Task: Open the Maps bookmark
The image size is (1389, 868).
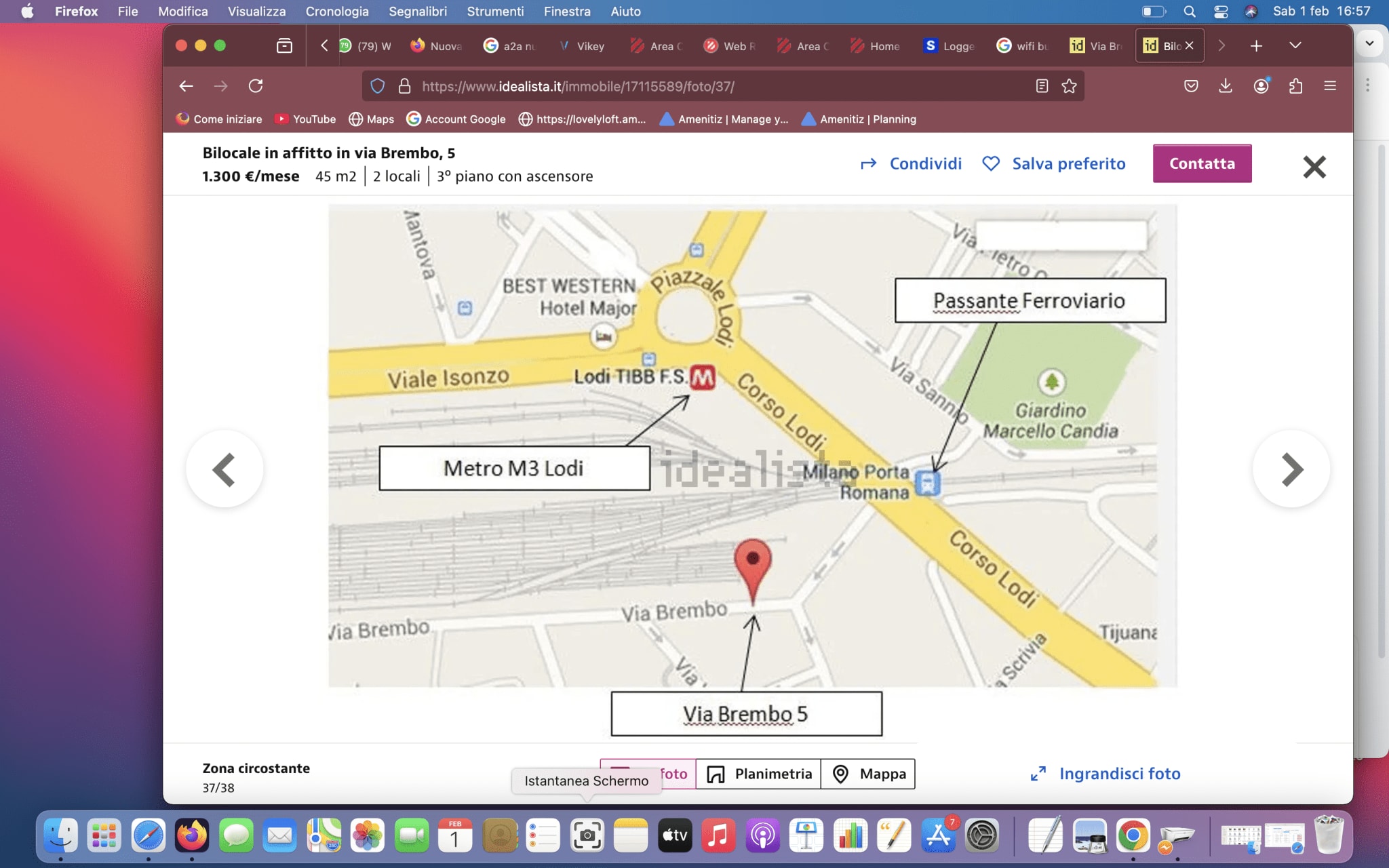Action: click(x=371, y=119)
